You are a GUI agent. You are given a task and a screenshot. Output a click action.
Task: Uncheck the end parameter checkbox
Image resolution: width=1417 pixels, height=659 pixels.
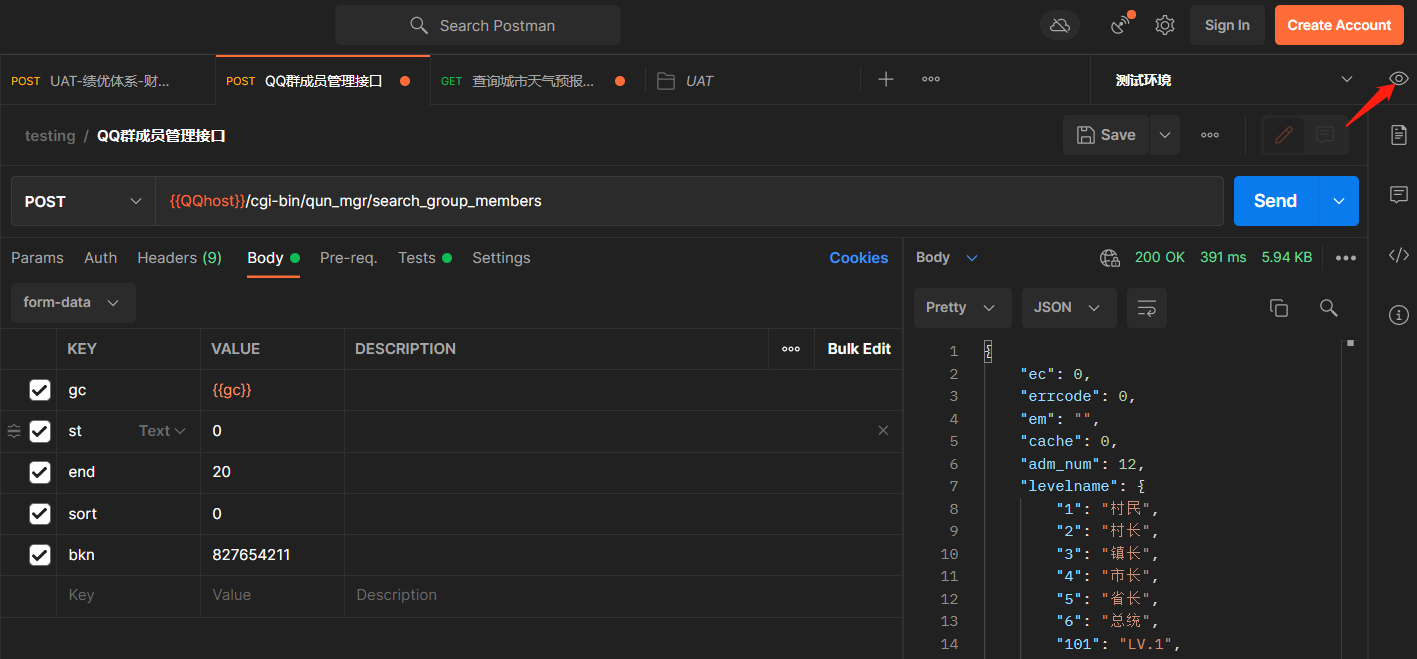(x=40, y=472)
